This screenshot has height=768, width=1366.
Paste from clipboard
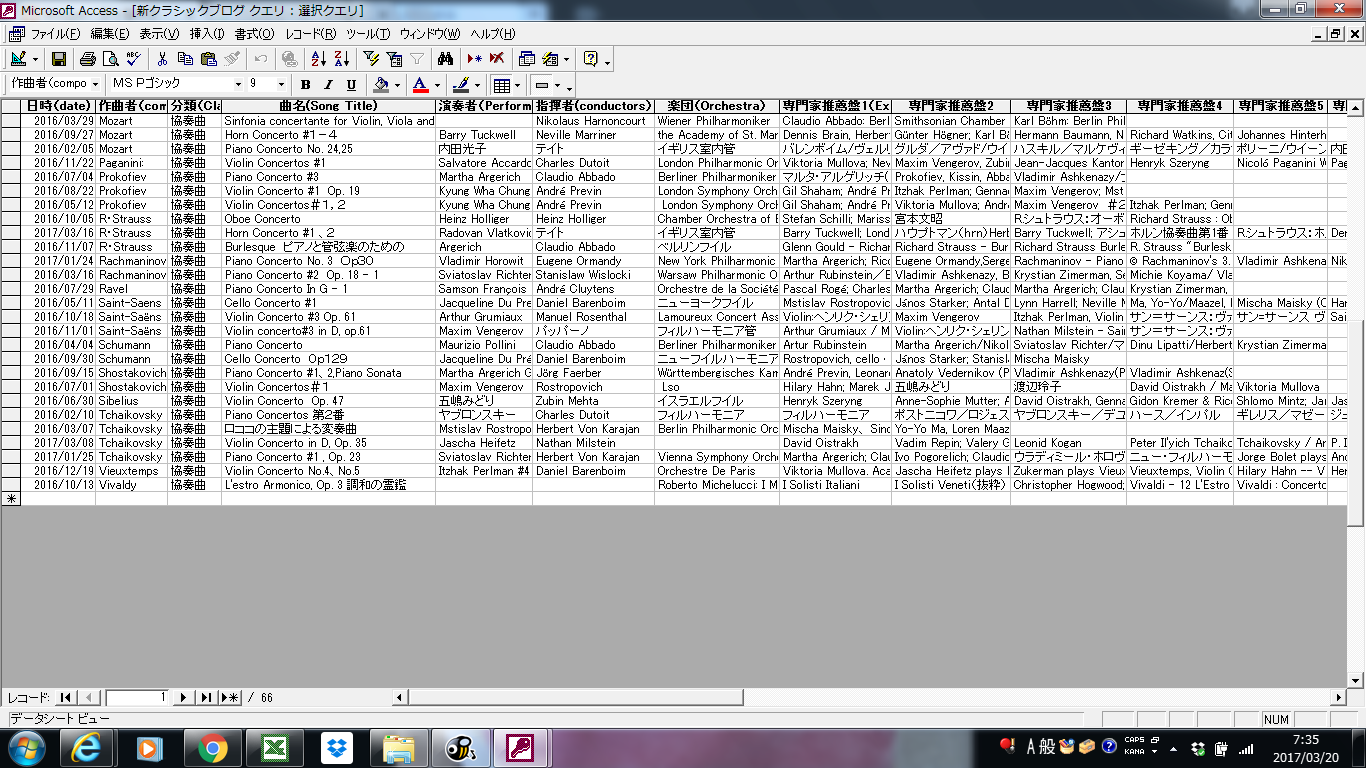[208, 59]
